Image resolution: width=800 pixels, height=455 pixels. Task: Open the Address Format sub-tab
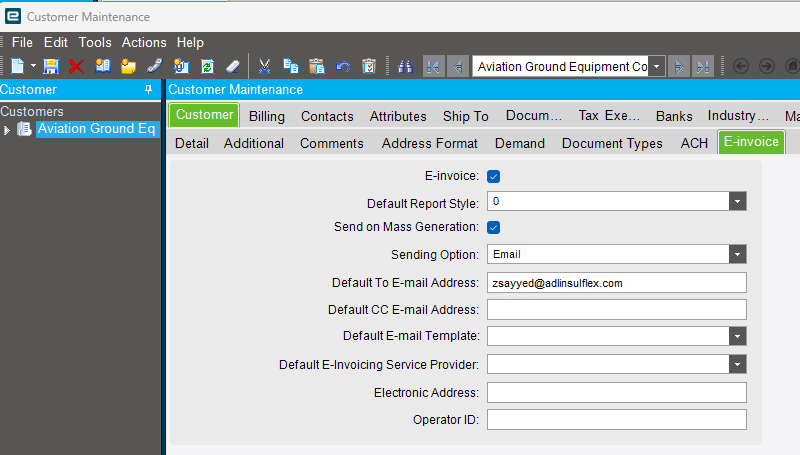[430, 143]
